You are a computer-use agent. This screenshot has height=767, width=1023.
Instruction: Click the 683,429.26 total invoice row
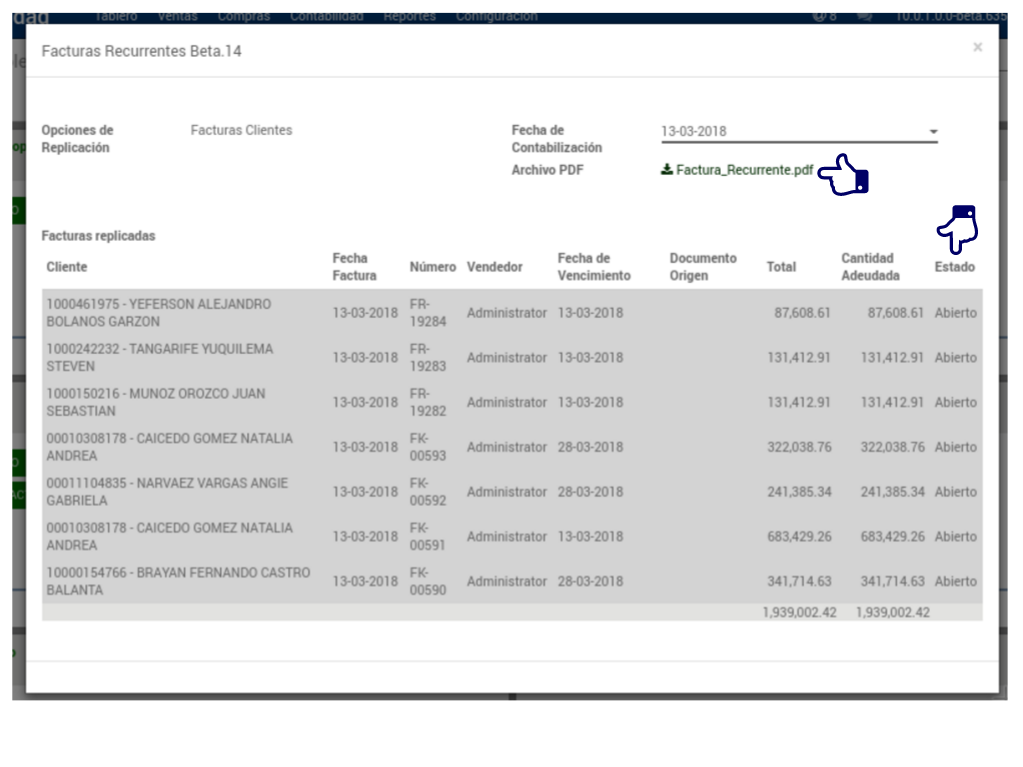pos(798,537)
